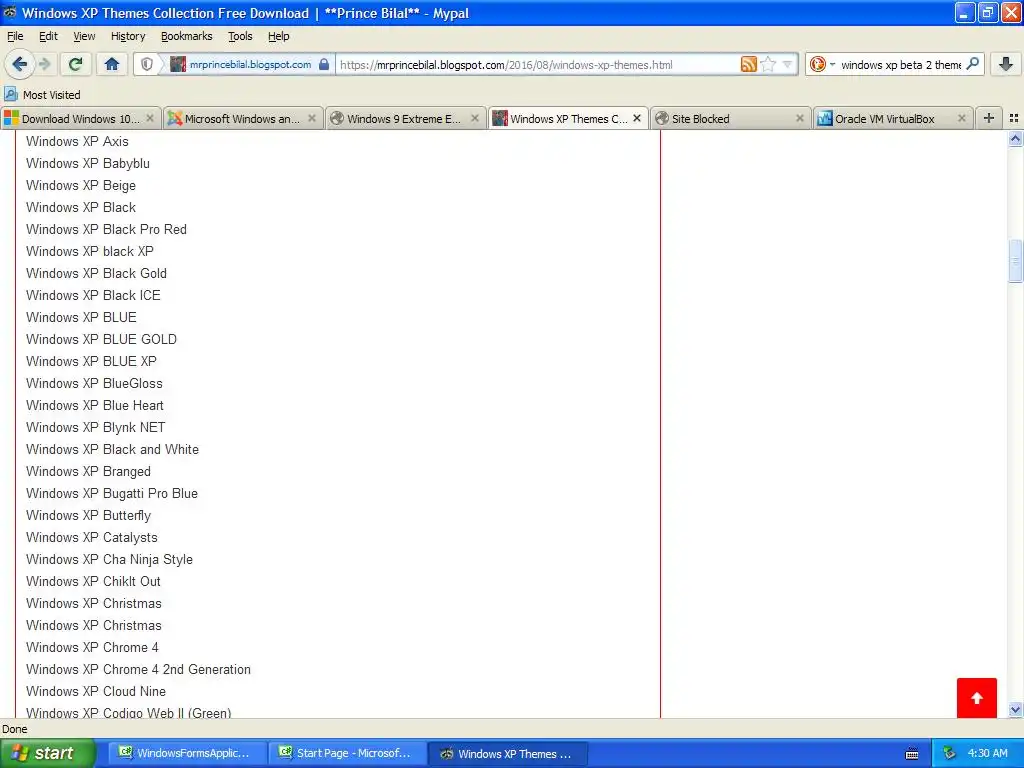
Task: Click the scrollbar down arrow
Action: 1015,709
